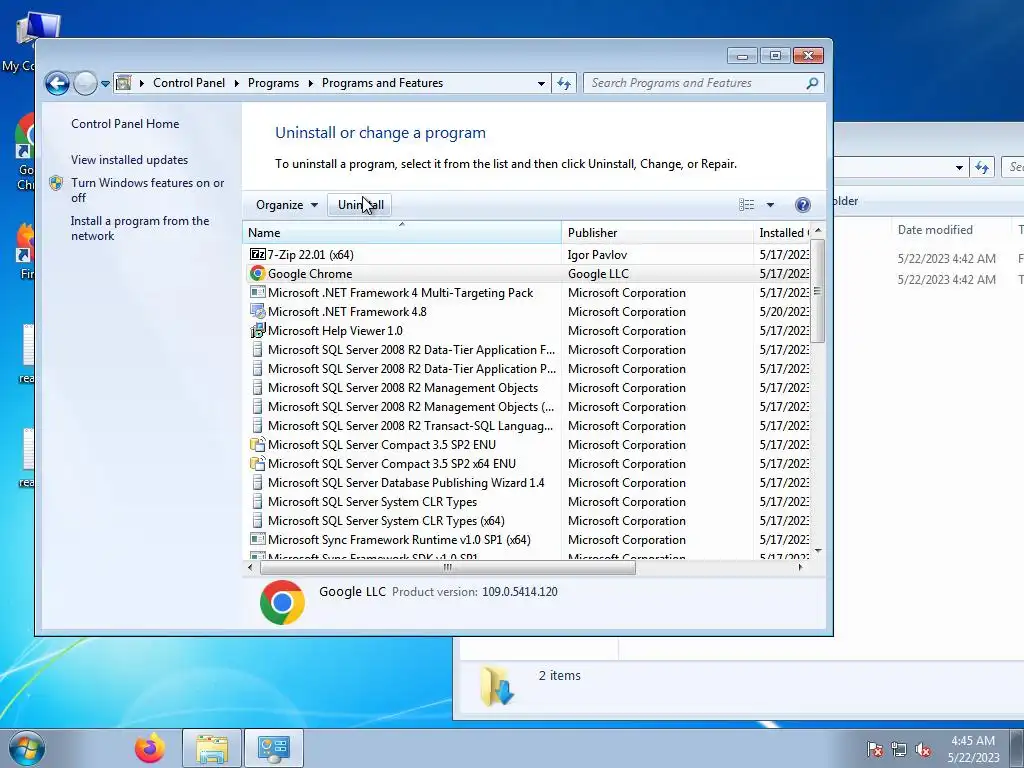The height and width of the screenshot is (768, 1024).
Task: Click icon of SQL Server Compact 3.5 SP2 x64 ENU
Action: [x=257, y=464]
